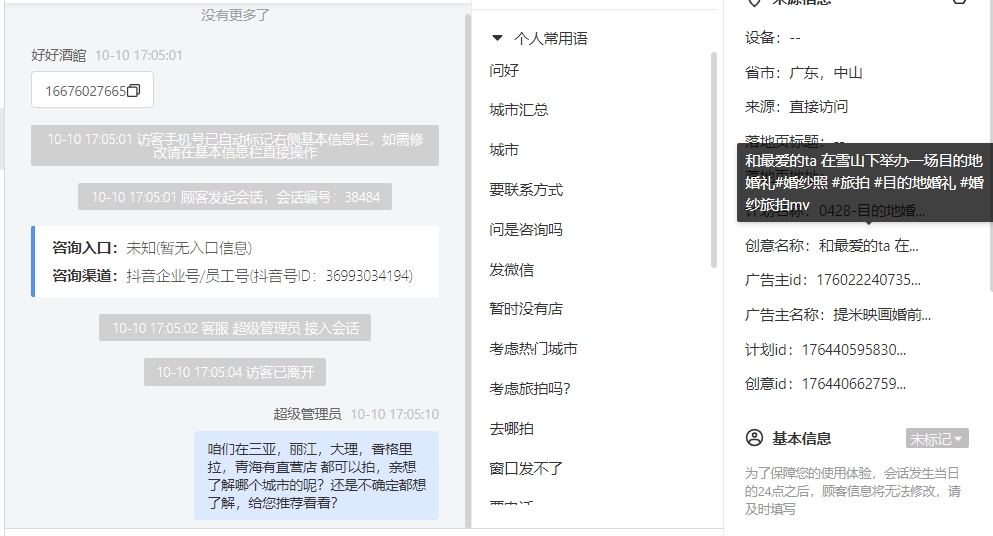The width and height of the screenshot is (993, 536).
Task: Click the 设备 row
Action: click(x=773, y=38)
